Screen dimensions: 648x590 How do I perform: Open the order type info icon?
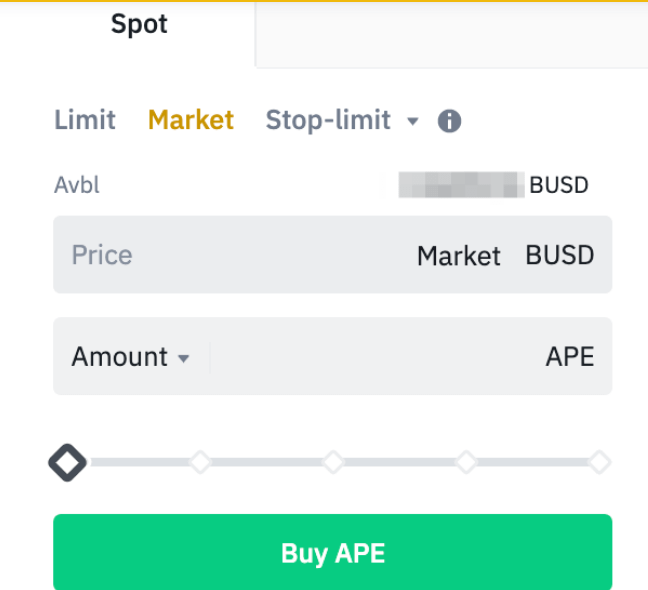(449, 121)
